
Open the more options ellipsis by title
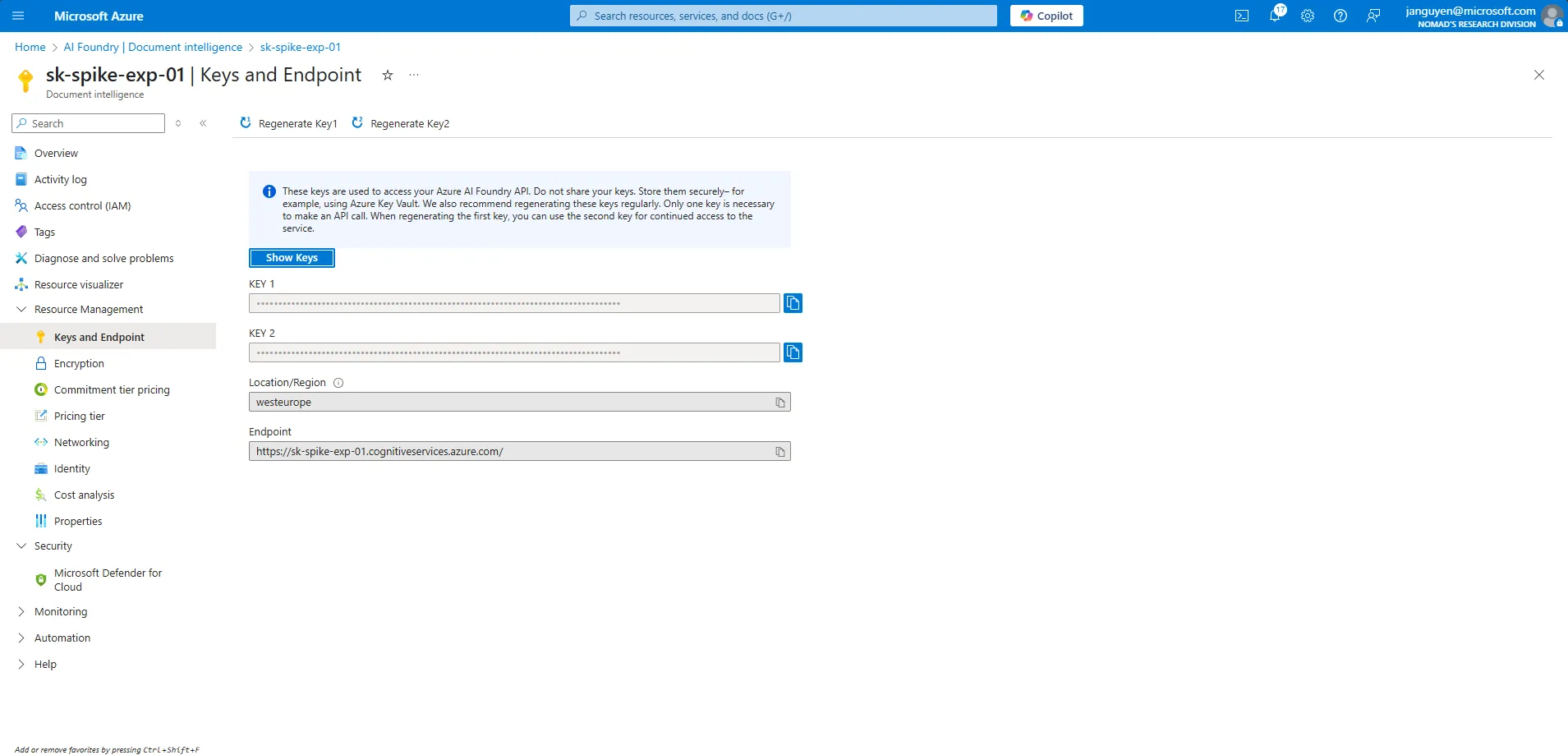pyautogui.click(x=414, y=75)
